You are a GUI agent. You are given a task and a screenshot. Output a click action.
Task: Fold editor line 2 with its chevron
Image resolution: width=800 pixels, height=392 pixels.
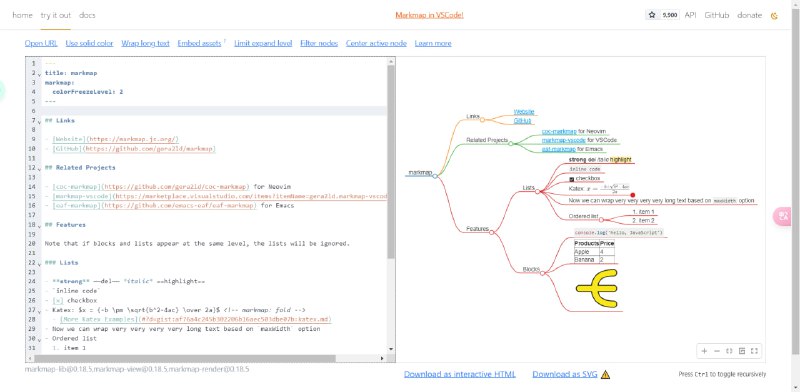pos(40,74)
